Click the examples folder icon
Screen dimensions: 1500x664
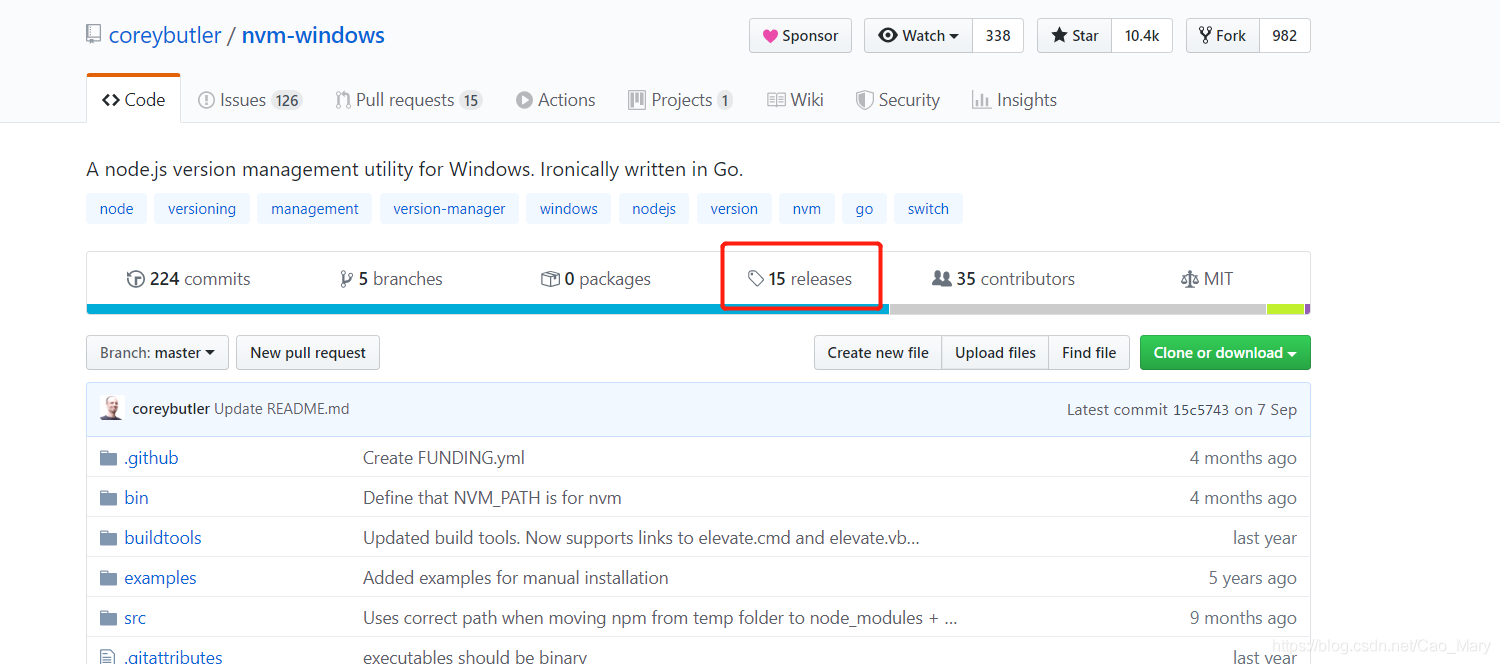pos(109,578)
